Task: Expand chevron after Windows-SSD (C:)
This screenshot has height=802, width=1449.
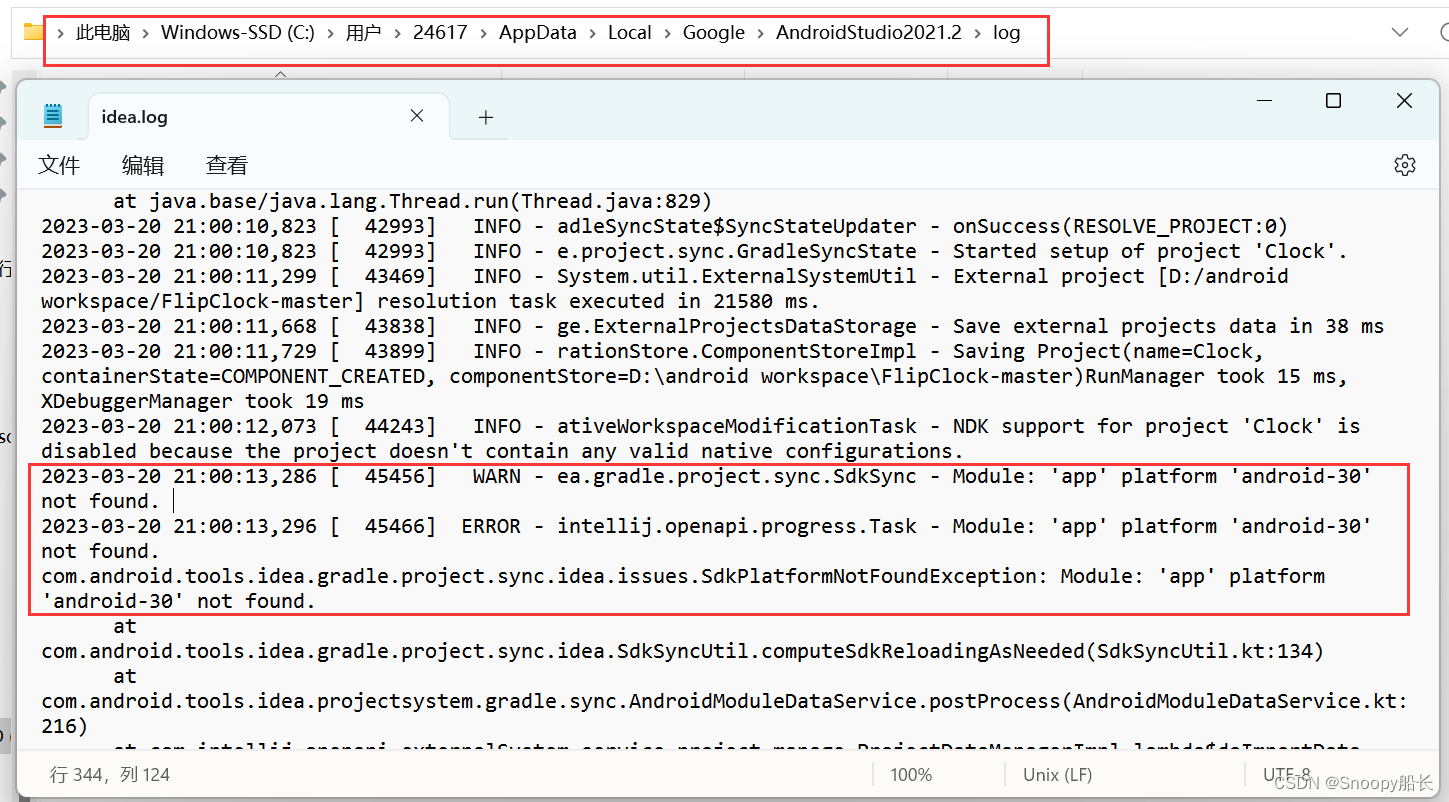Action: (330, 33)
